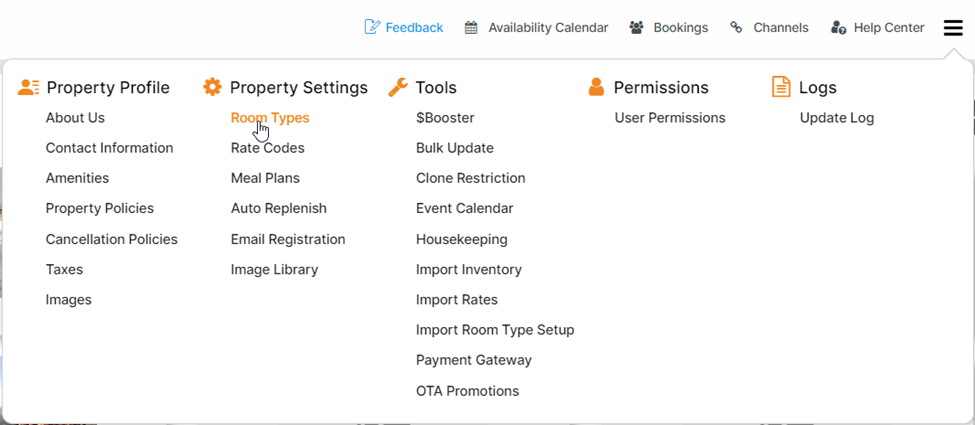Click the Availability Calendar icon
The image size is (975, 425).
pyautogui.click(x=471, y=27)
